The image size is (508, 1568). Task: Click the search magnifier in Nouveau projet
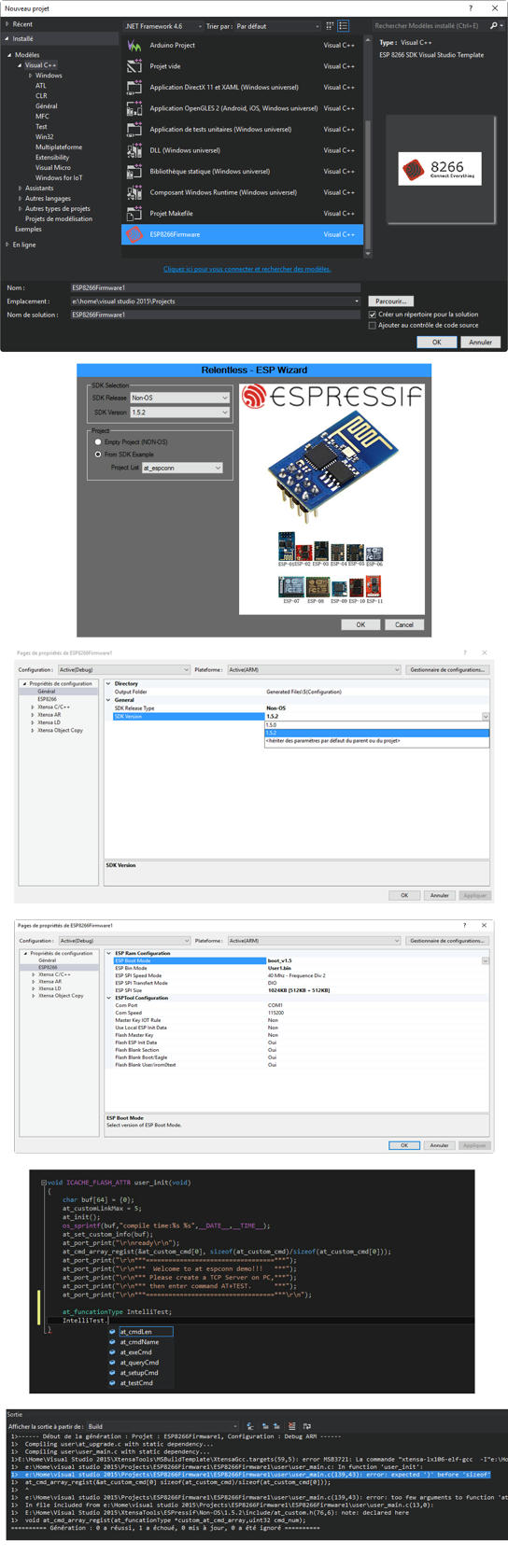(494, 25)
